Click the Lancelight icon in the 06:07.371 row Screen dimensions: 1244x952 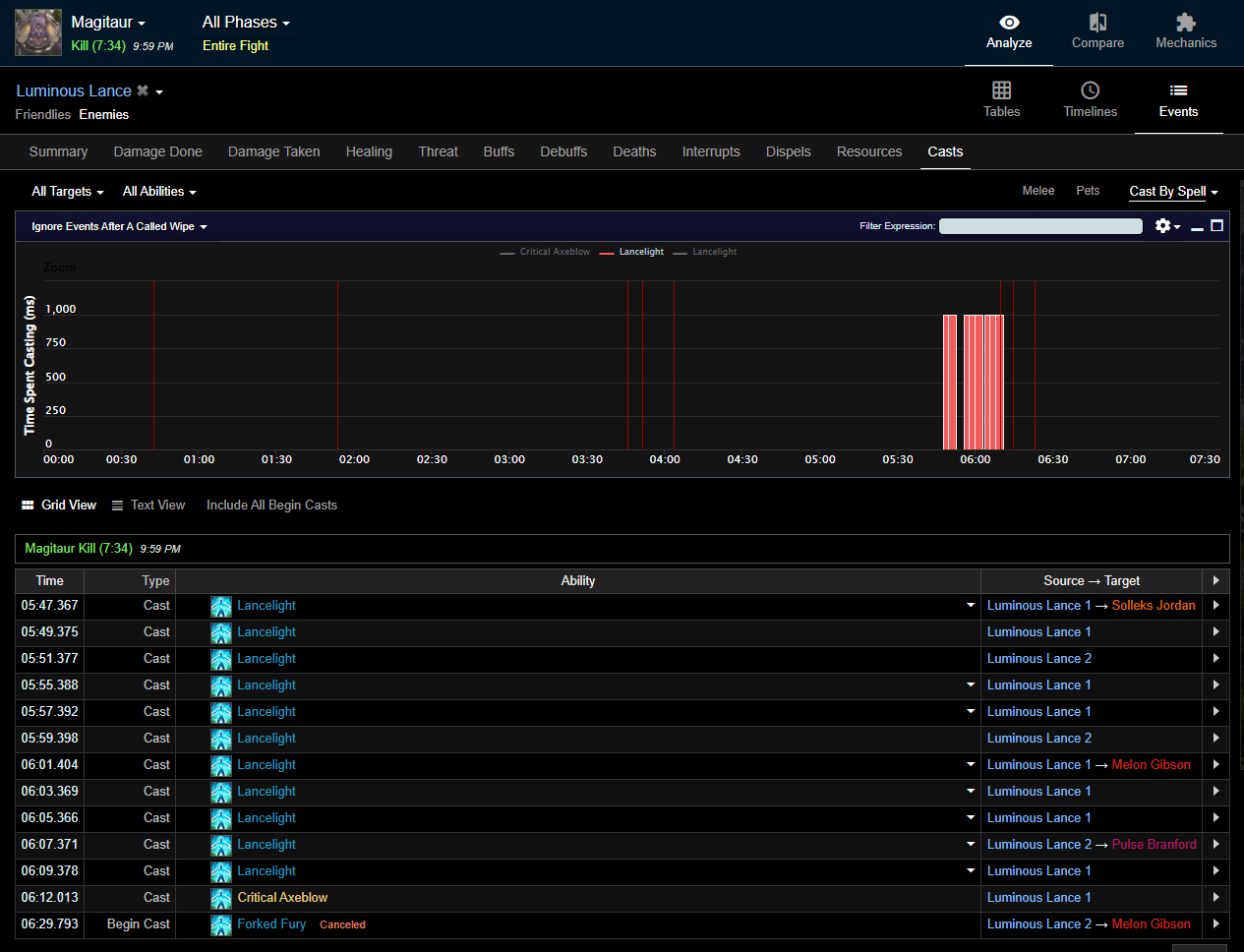221,845
